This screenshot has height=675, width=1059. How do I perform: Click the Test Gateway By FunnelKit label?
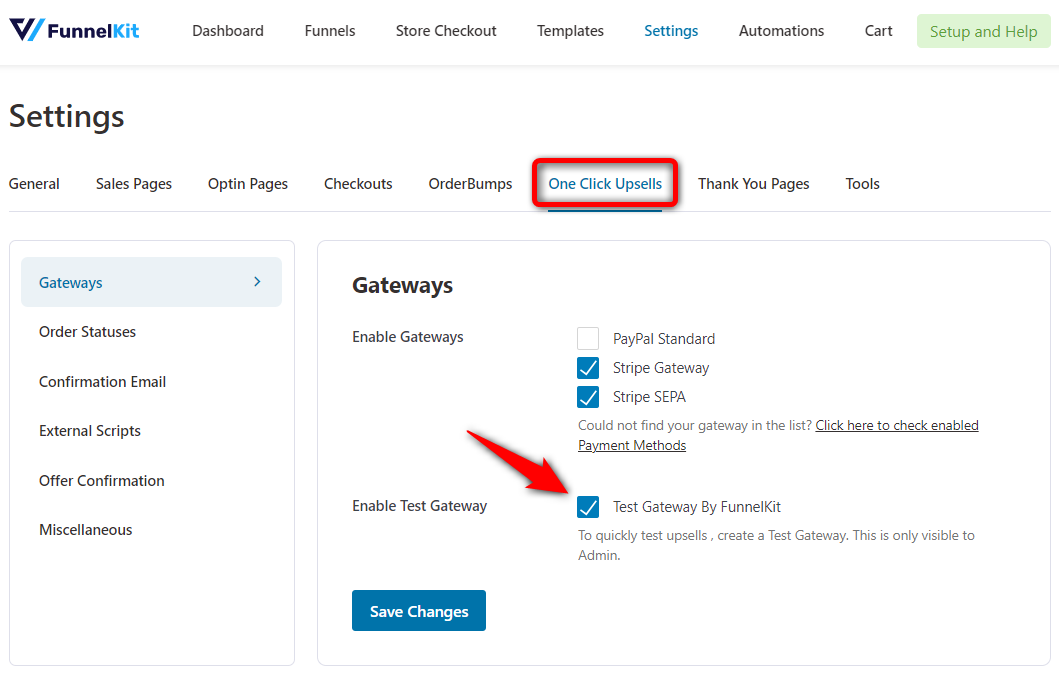[x=696, y=507]
